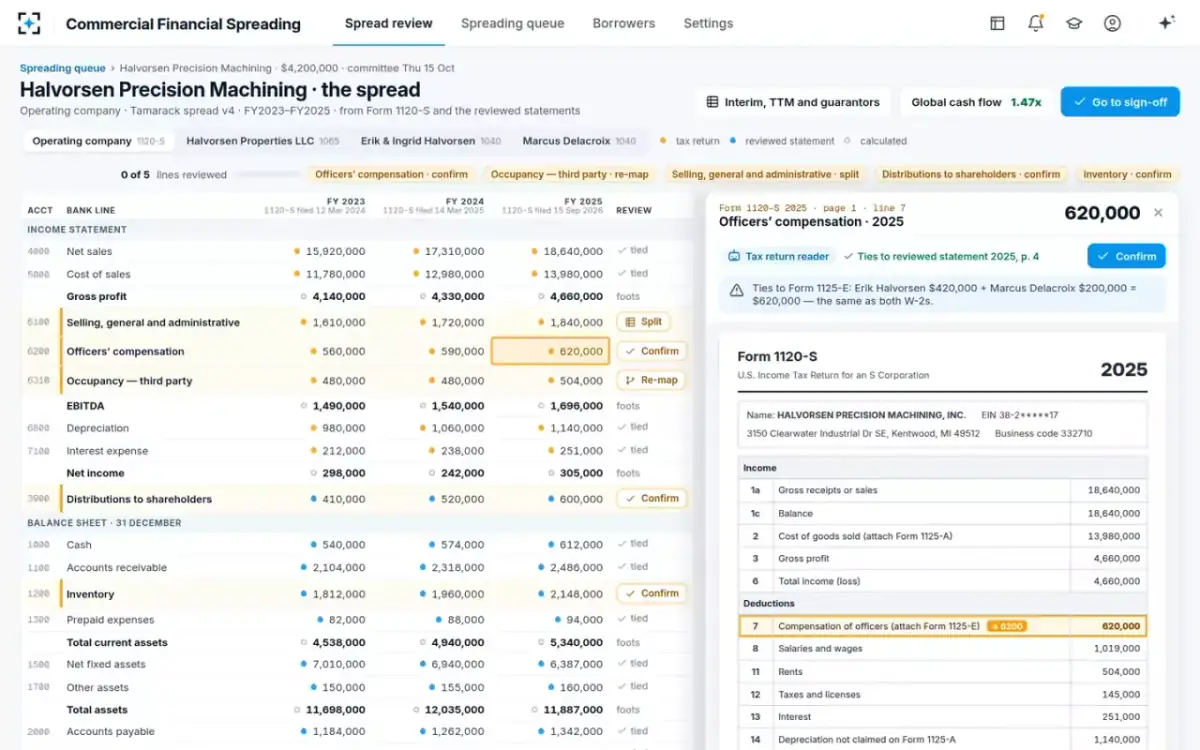Open the Borrowers tab
Screen dimensions: 1200x750
coord(624,23)
